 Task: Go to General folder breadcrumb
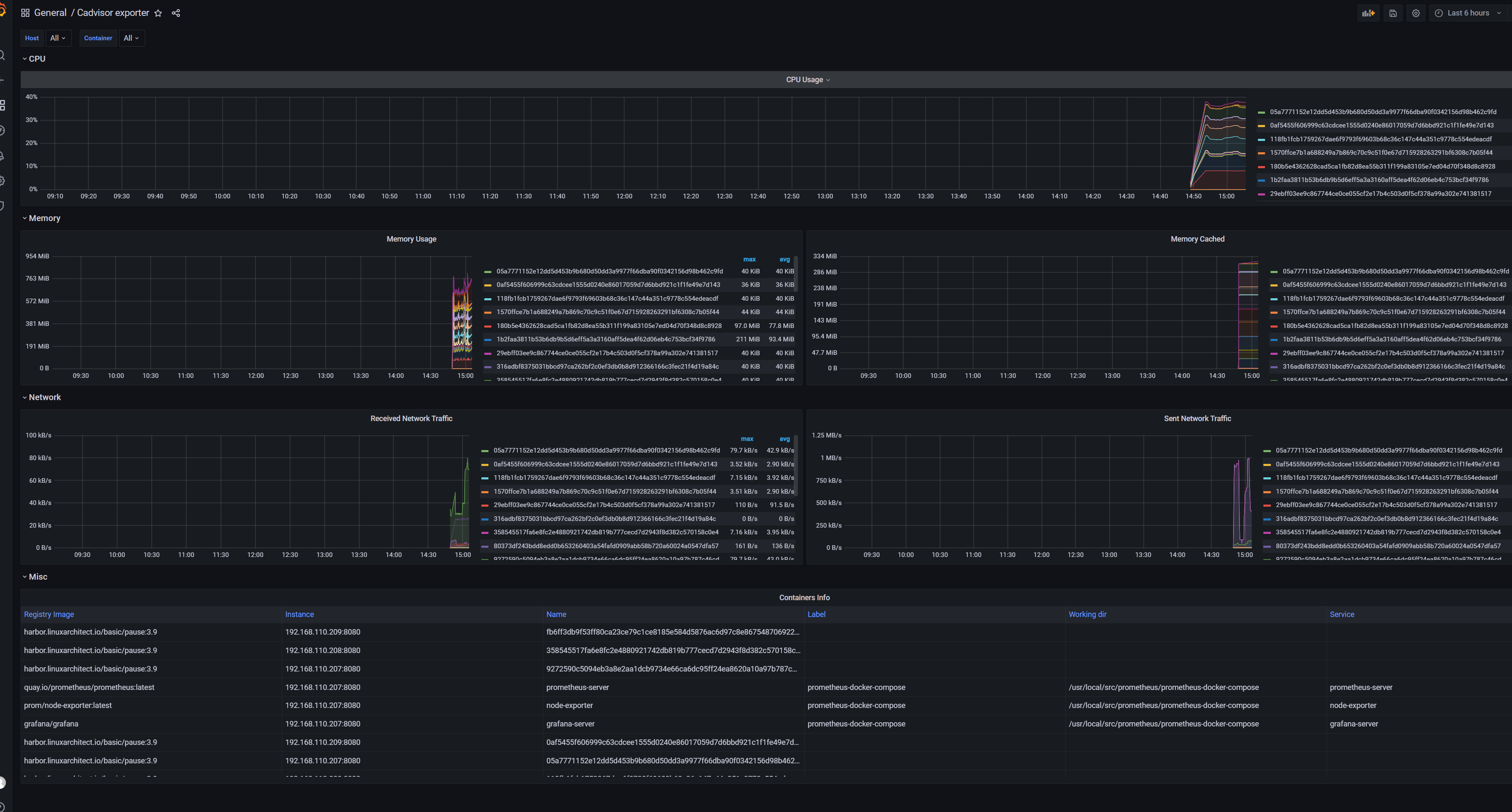tap(50, 13)
